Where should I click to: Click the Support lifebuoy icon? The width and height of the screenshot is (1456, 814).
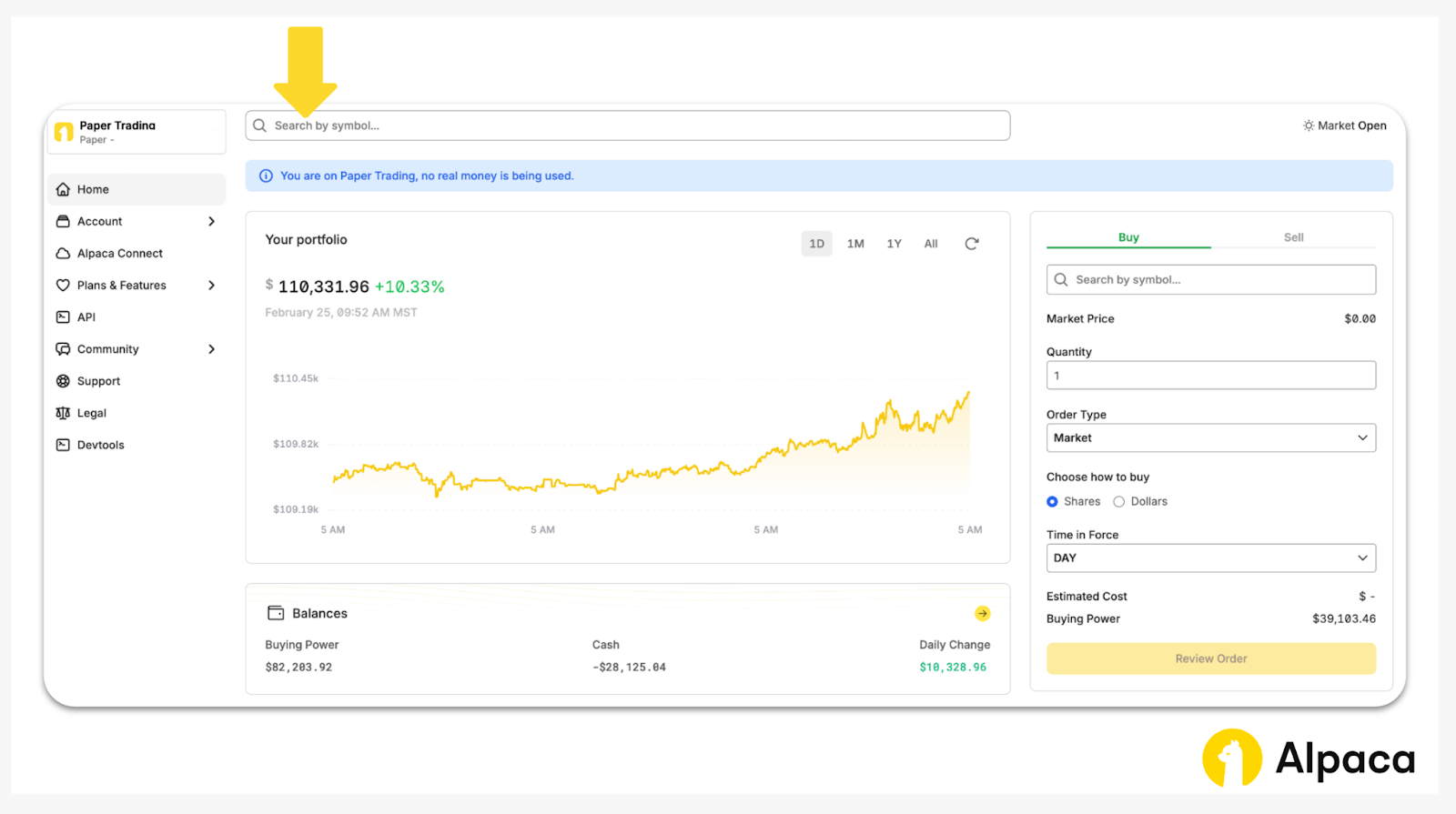coord(63,381)
